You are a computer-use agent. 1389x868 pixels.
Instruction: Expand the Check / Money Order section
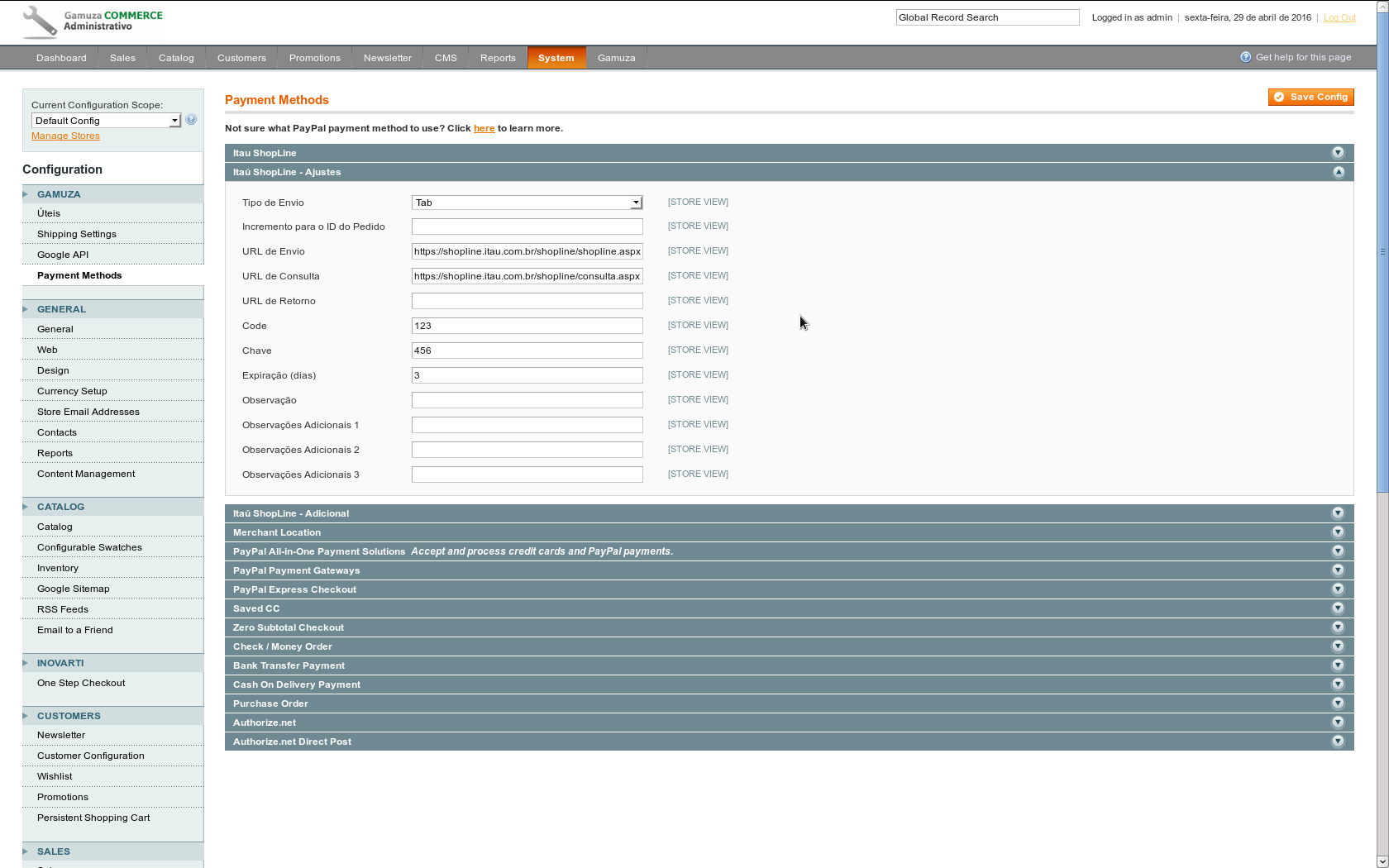click(1338, 646)
